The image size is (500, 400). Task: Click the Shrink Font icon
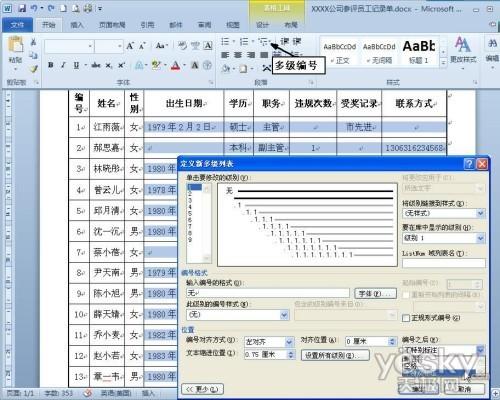[x=142, y=46]
